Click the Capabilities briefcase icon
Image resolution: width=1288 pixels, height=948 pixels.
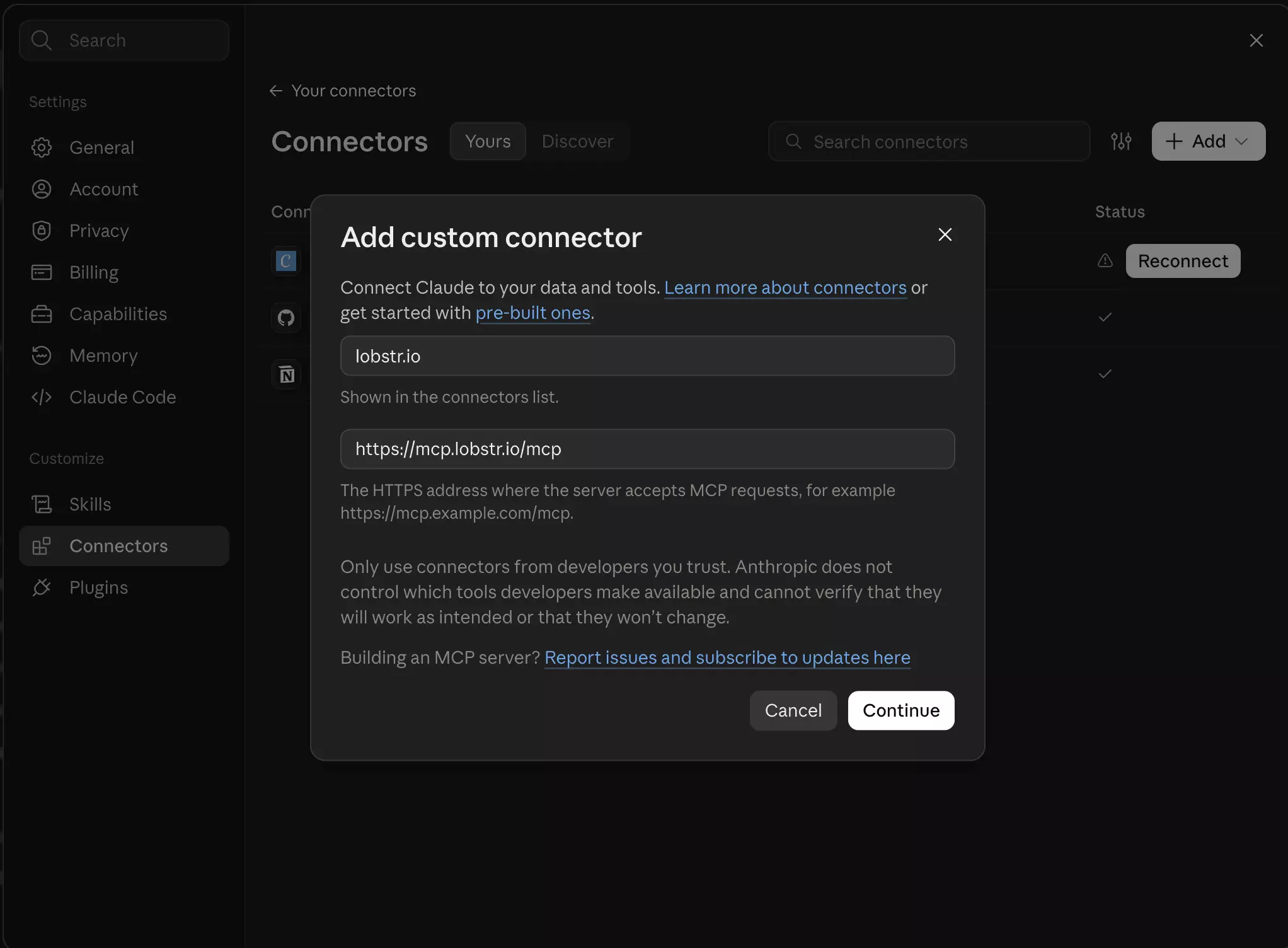coord(42,314)
